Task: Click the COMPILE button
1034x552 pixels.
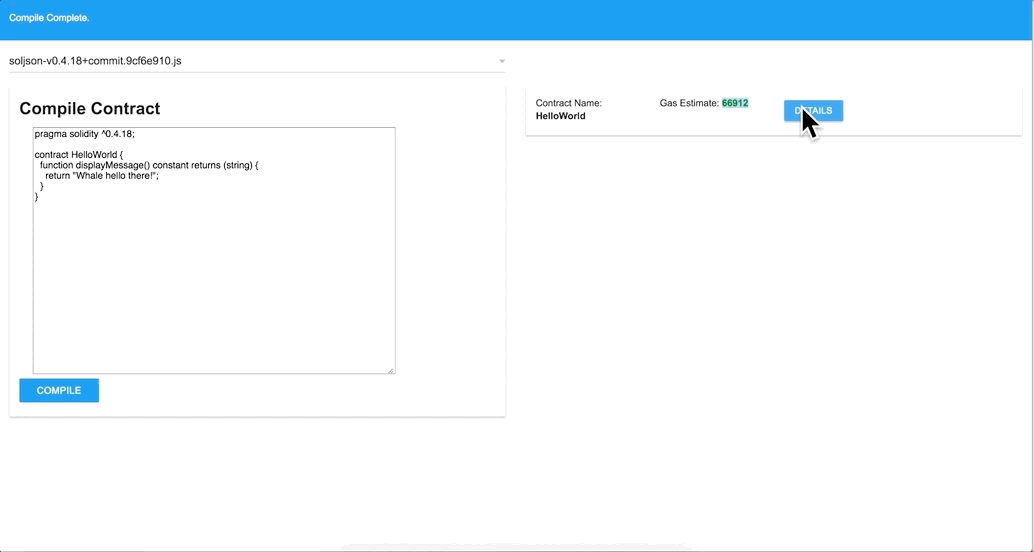Action: 59,390
